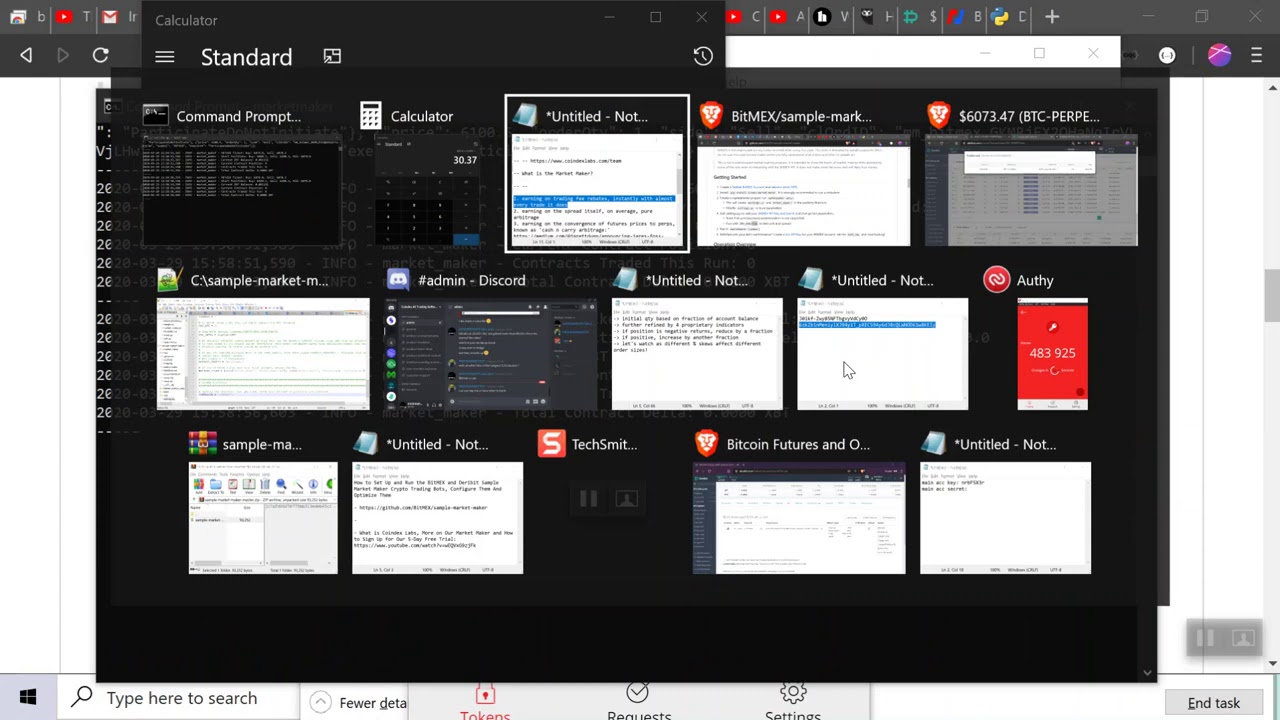Switch to Authy window showing 483 925

click(1052, 354)
